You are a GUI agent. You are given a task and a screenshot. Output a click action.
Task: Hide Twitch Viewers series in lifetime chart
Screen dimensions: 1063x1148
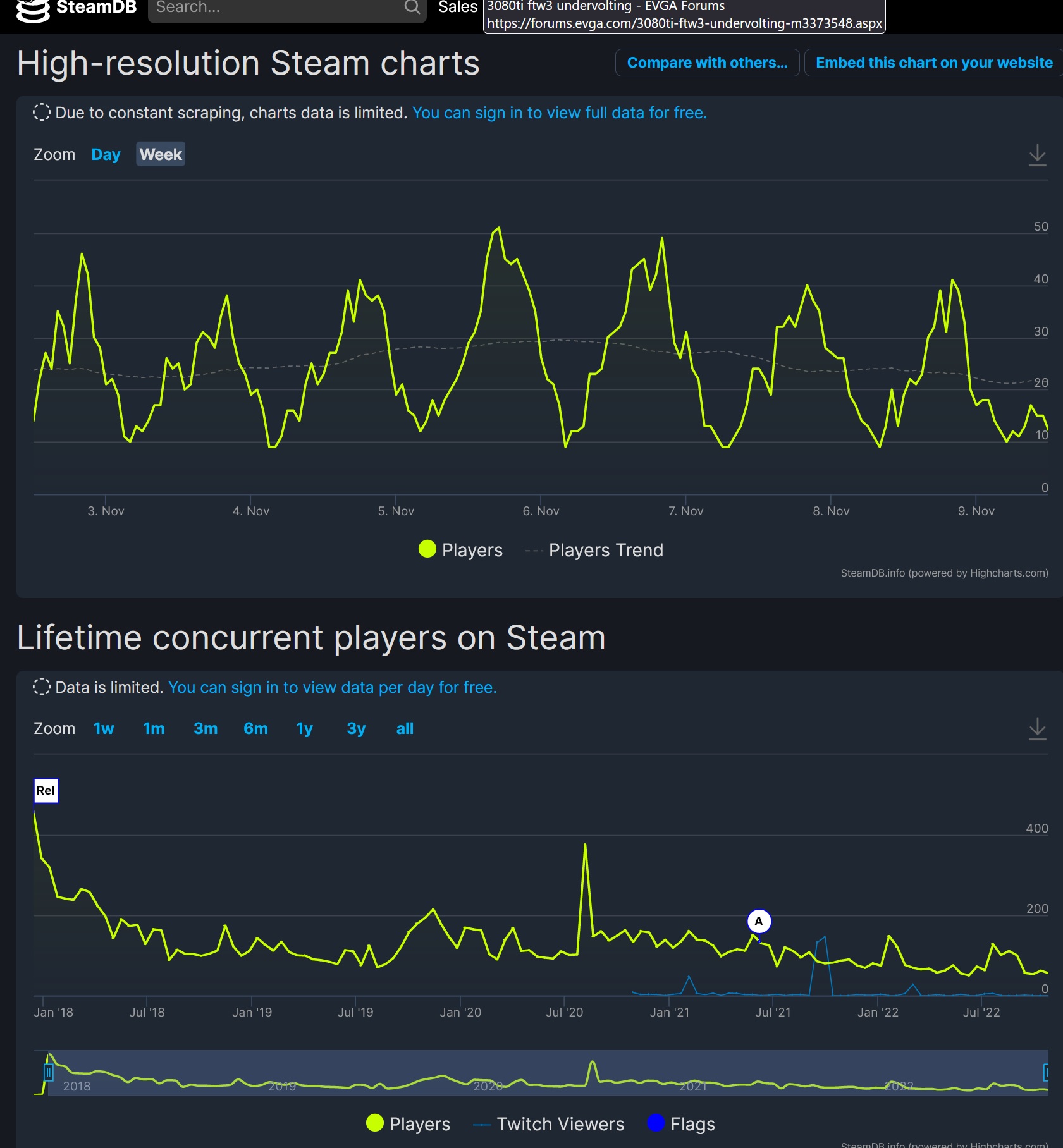(x=549, y=1124)
